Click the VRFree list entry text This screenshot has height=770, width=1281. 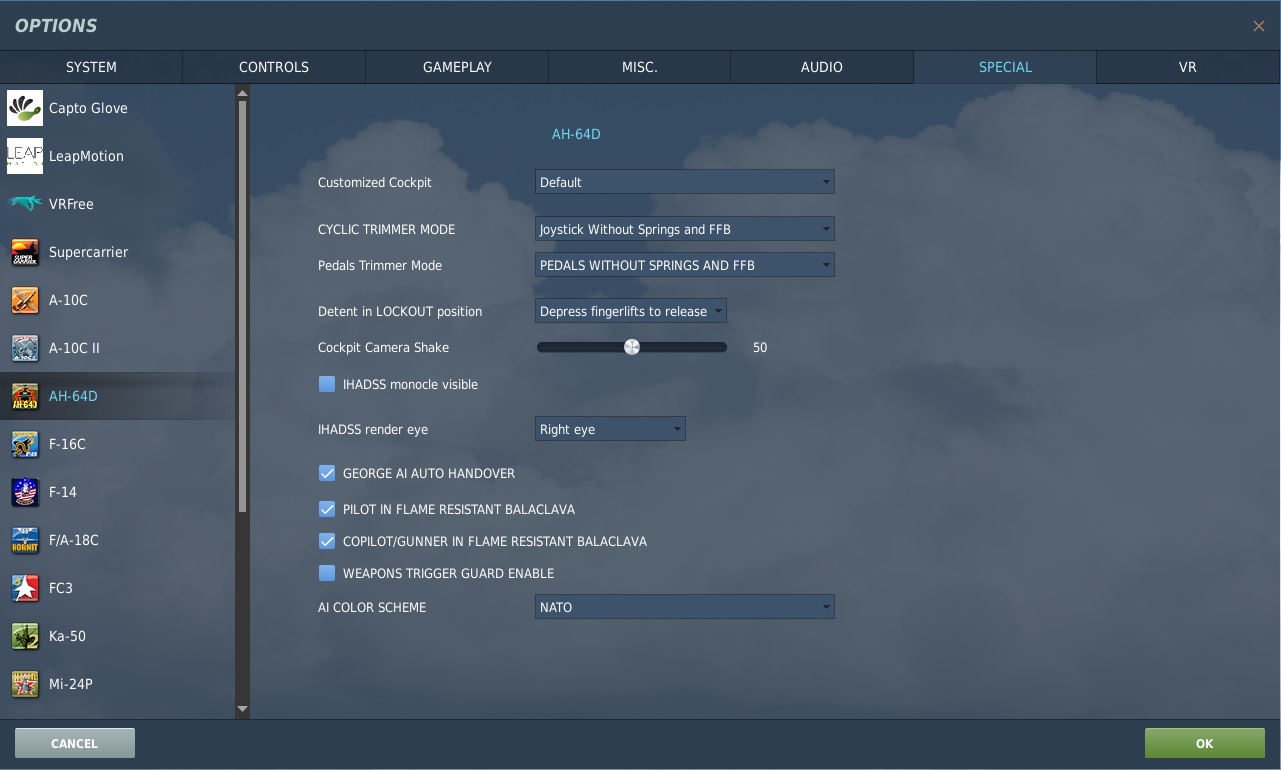point(71,204)
